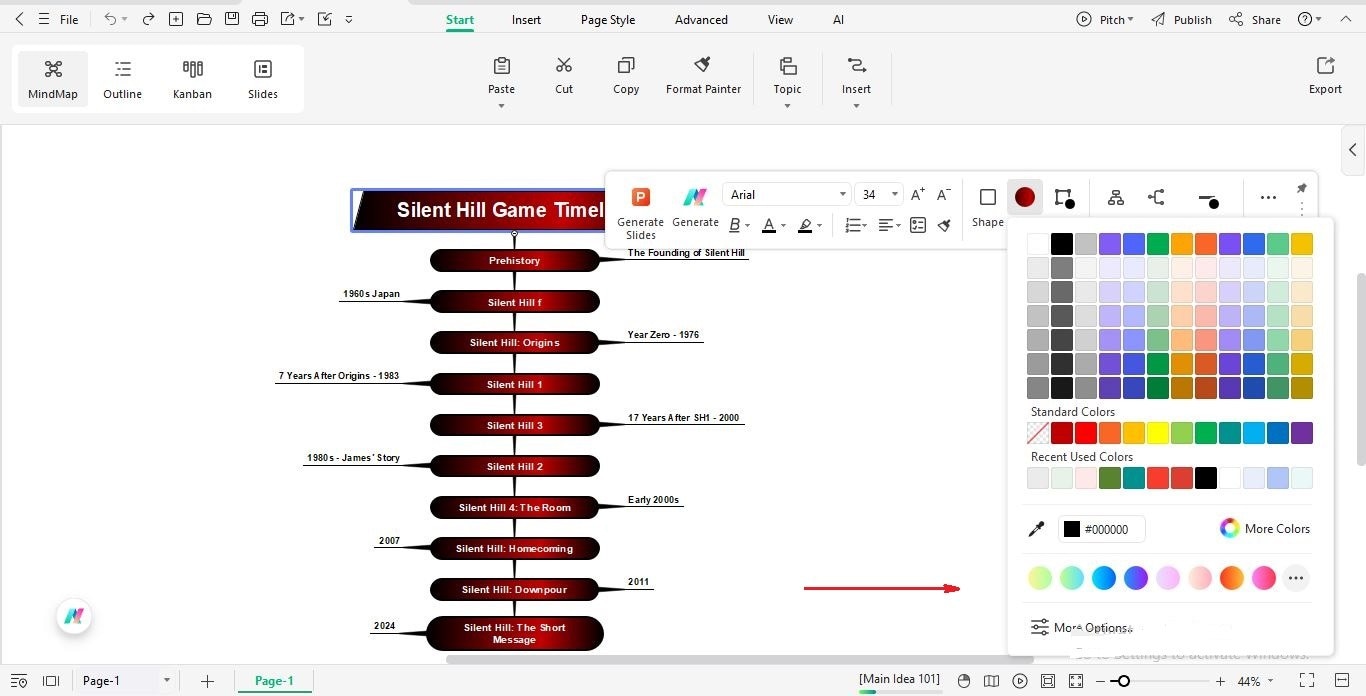Pin the floating toolbar
Image resolution: width=1366 pixels, height=696 pixels.
(x=1301, y=188)
